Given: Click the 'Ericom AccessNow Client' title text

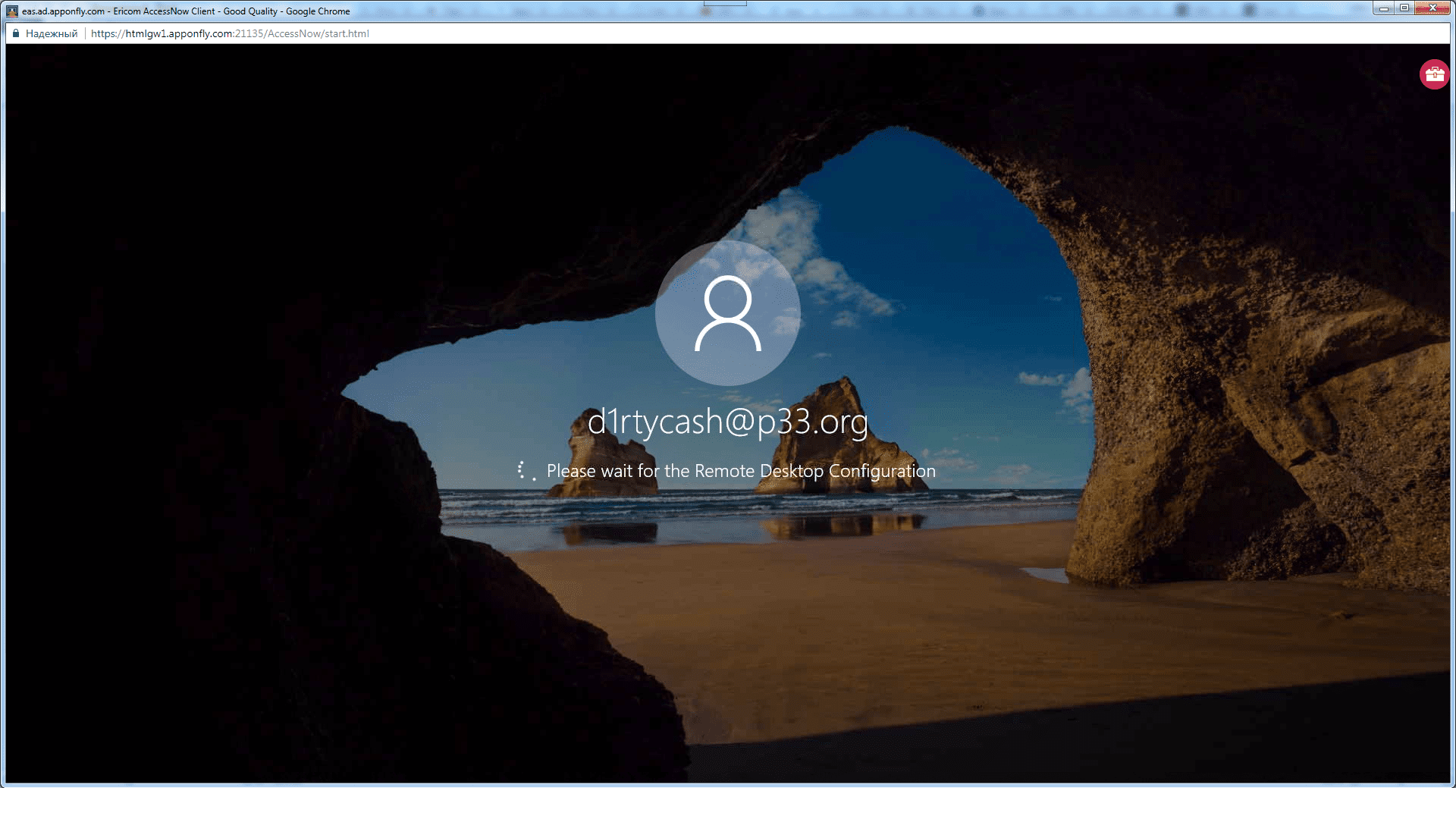Looking at the screenshot, I should tap(164, 11).
